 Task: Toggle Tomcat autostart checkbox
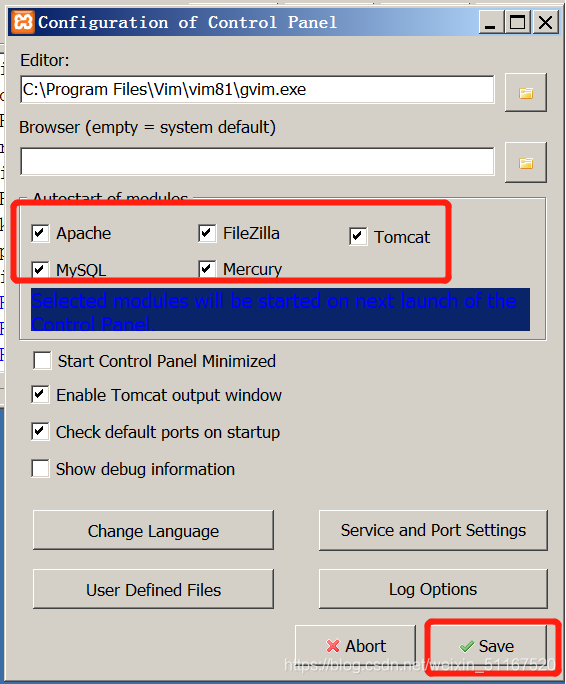(x=358, y=236)
